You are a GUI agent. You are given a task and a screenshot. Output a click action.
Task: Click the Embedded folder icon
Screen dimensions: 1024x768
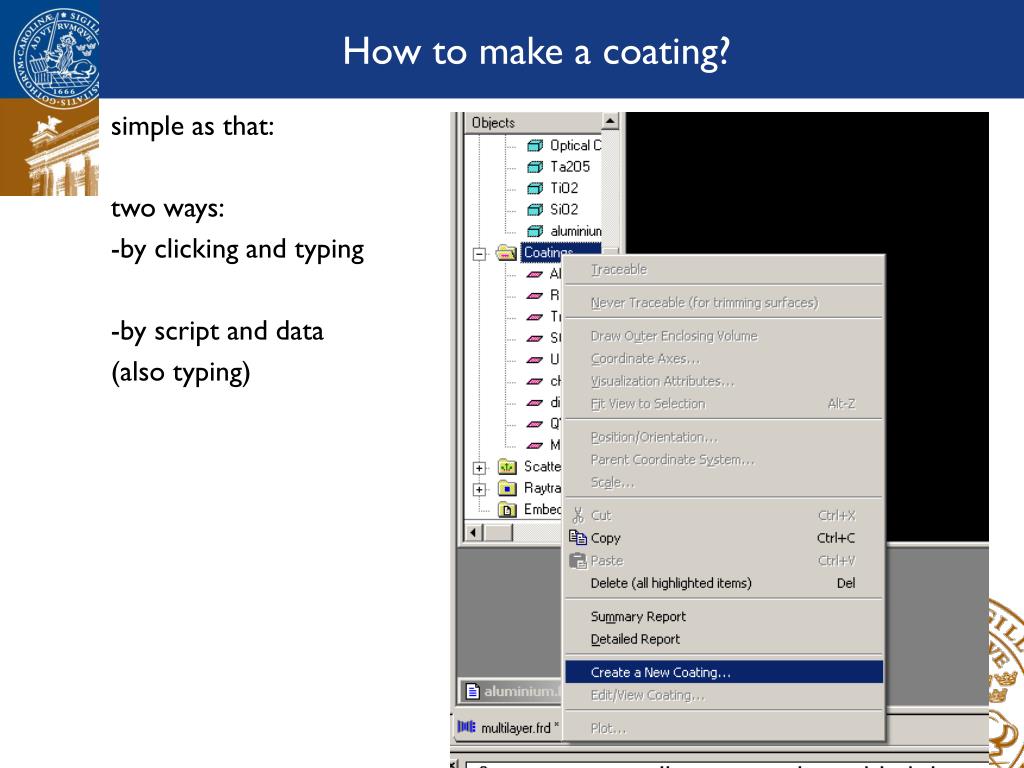click(507, 509)
